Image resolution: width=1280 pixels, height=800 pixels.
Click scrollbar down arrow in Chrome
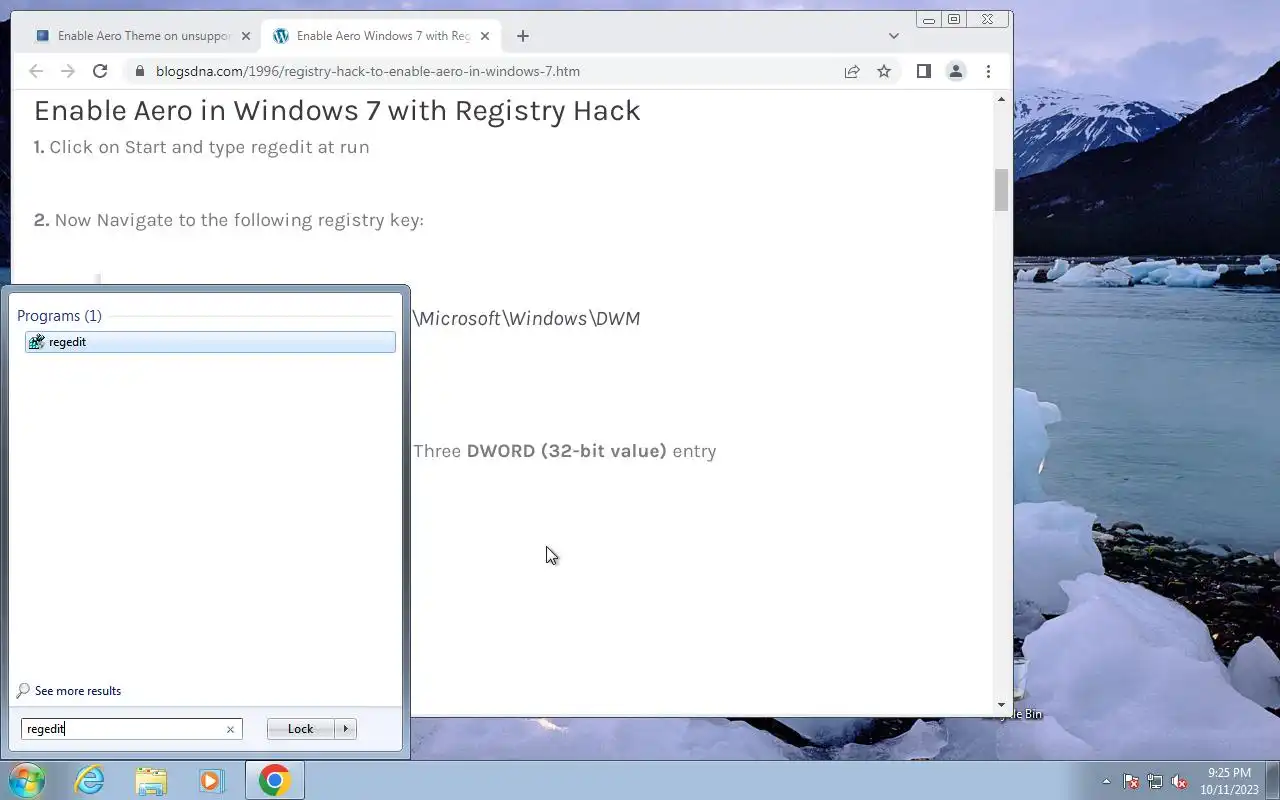click(1001, 706)
